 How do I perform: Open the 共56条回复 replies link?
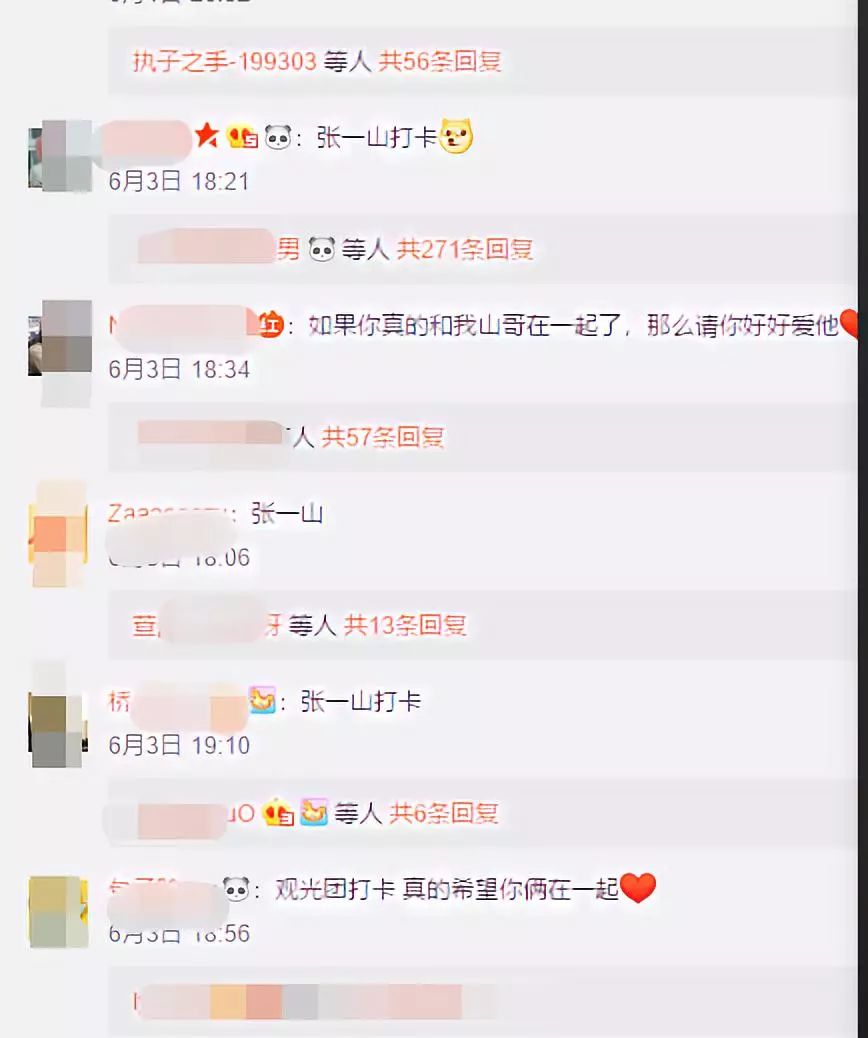click(440, 62)
